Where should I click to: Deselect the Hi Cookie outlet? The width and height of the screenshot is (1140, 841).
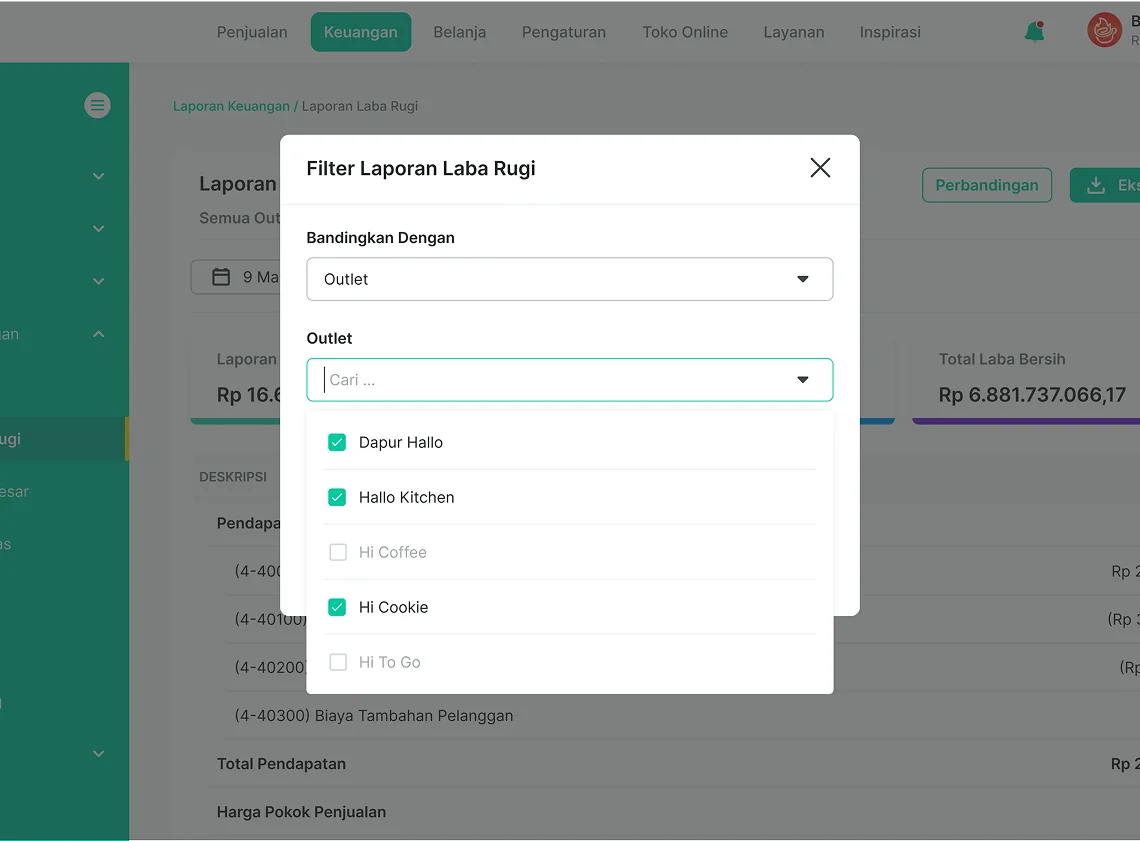[337, 607]
